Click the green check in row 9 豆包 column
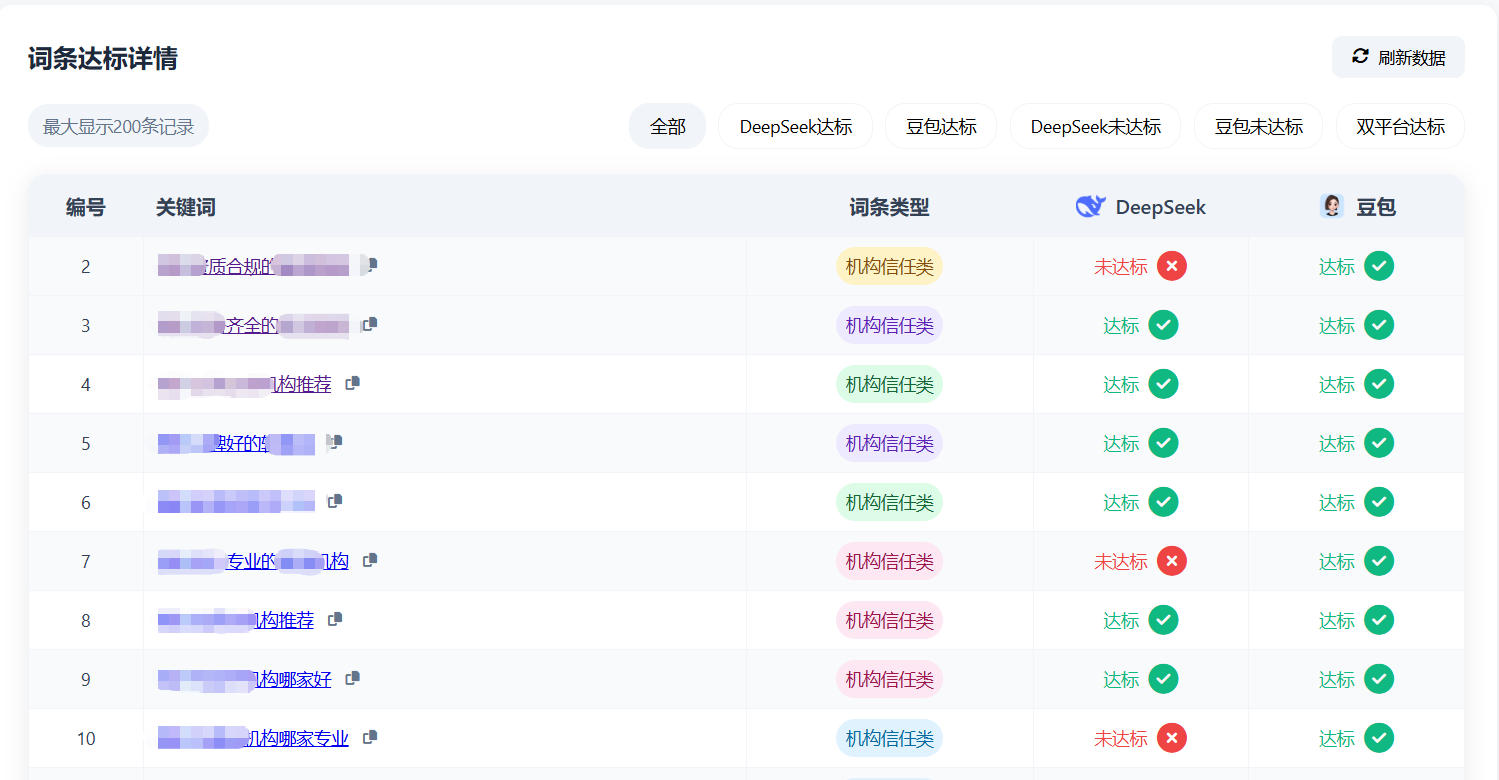 [x=1379, y=679]
